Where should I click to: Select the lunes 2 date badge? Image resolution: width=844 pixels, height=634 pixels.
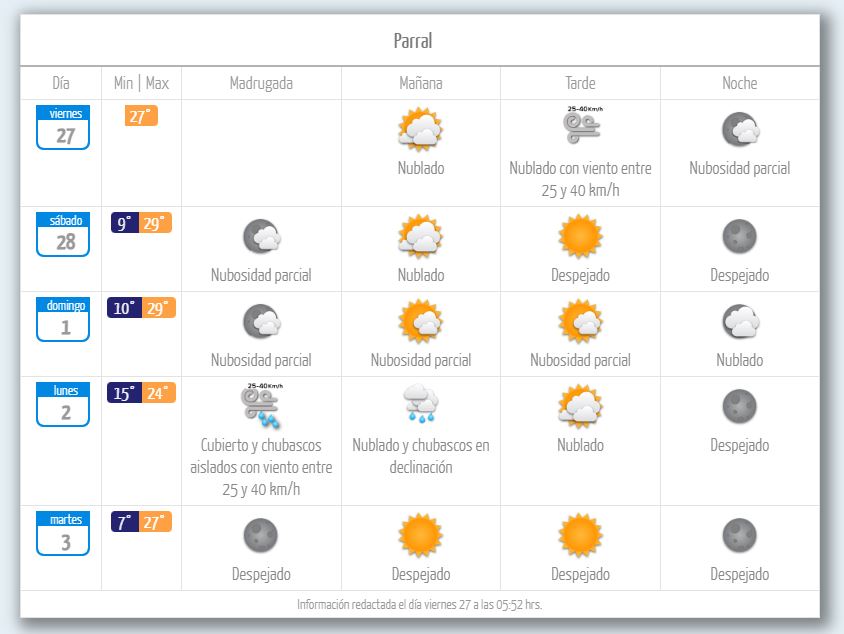(x=63, y=404)
